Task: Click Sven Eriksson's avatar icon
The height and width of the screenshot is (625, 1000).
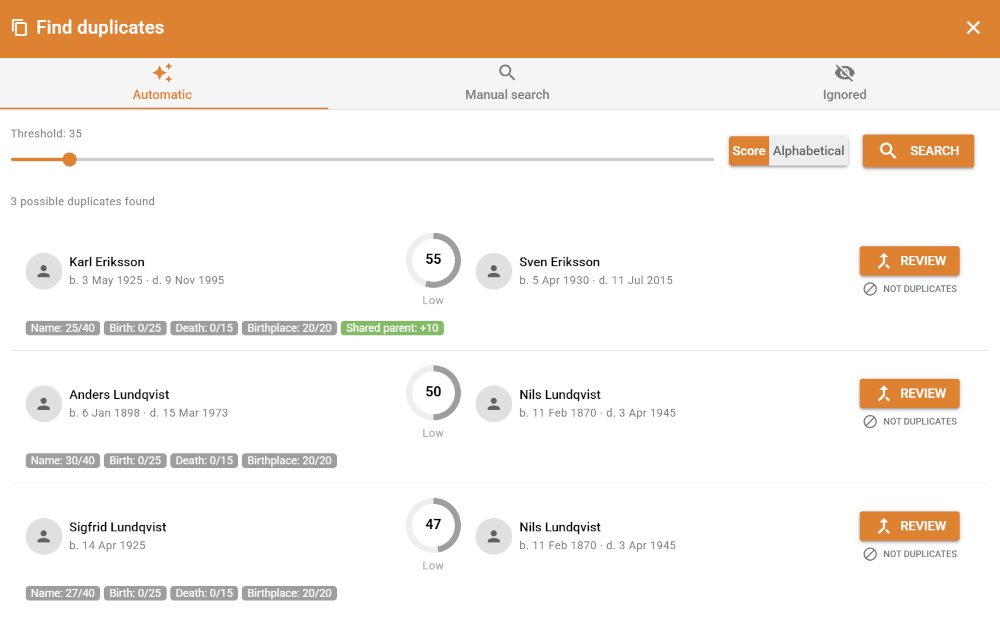Action: (x=494, y=272)
